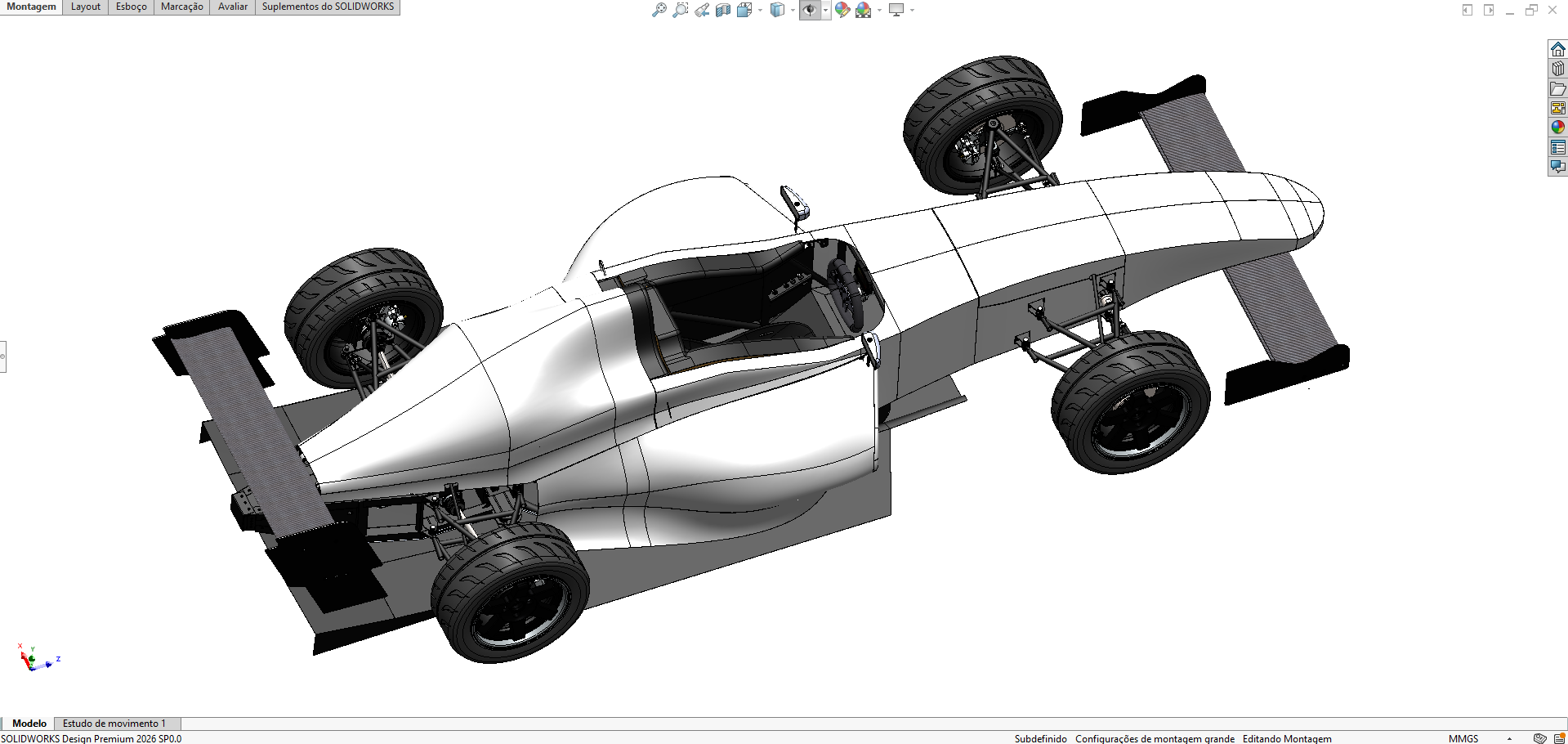Switch to the Modelo bottom tab
Screen dimensions: 1568x744
29,724
